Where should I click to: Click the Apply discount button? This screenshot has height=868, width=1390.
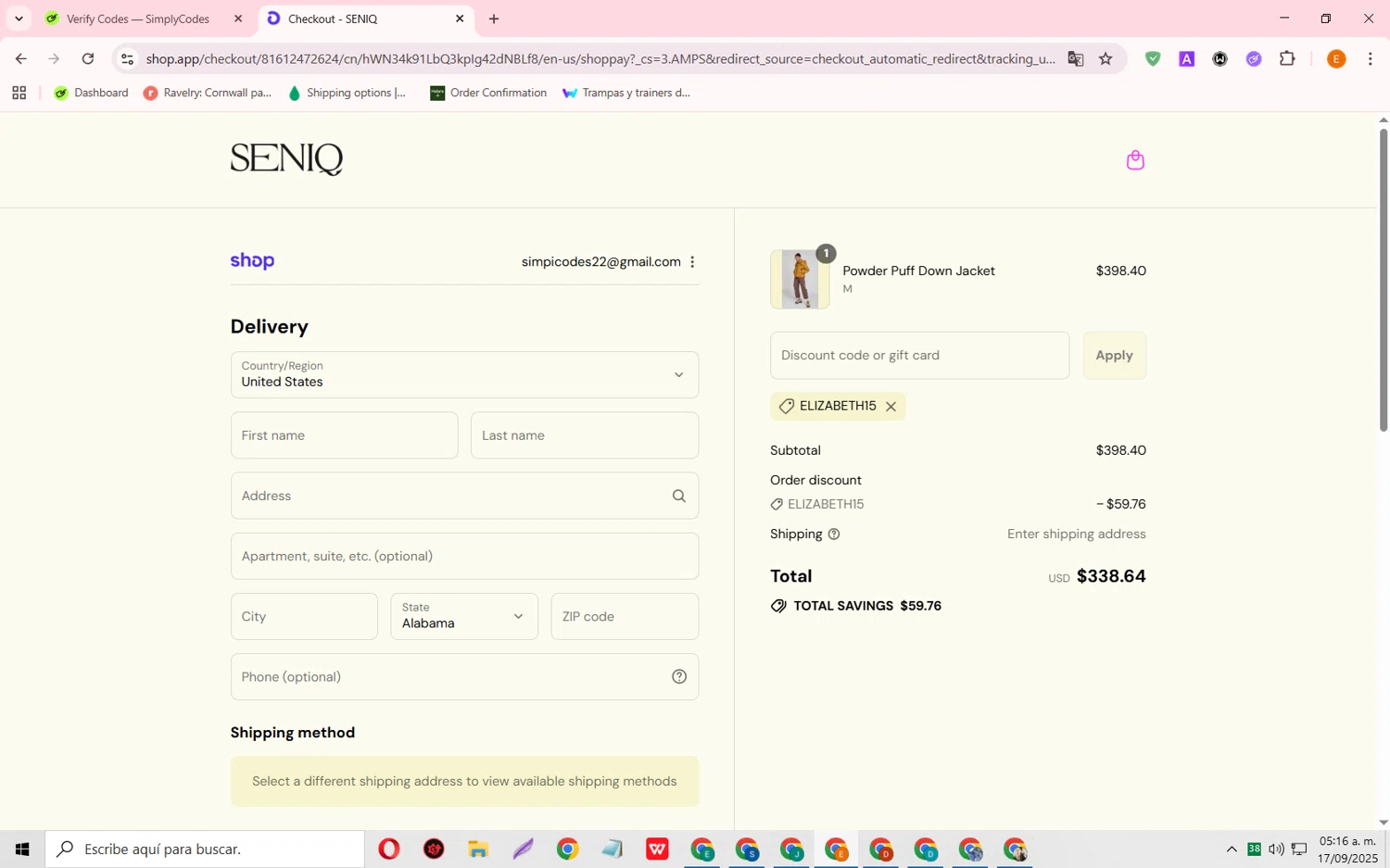click(x=1115, y=355)
